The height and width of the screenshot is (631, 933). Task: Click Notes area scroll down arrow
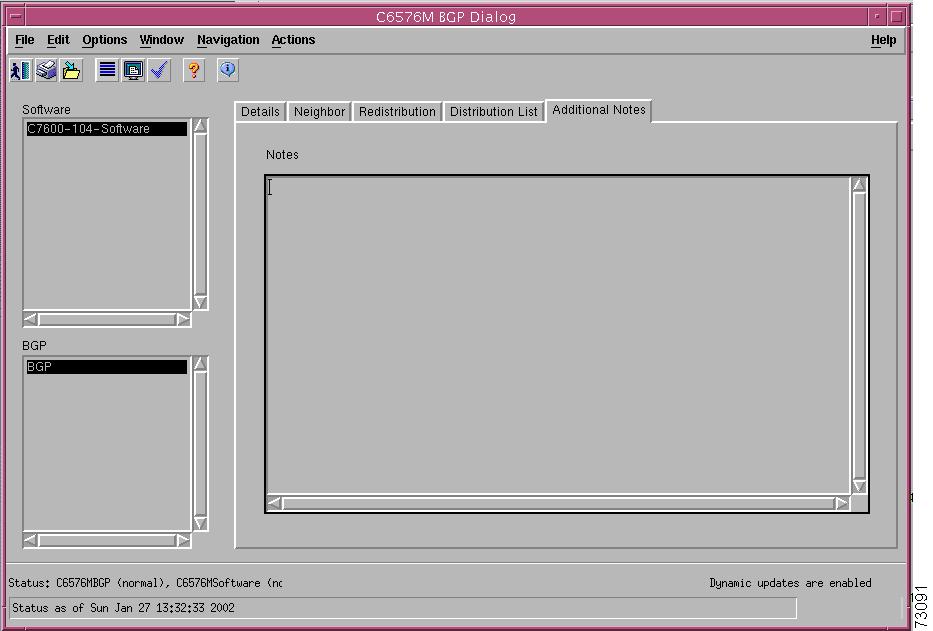coord(859,486)
